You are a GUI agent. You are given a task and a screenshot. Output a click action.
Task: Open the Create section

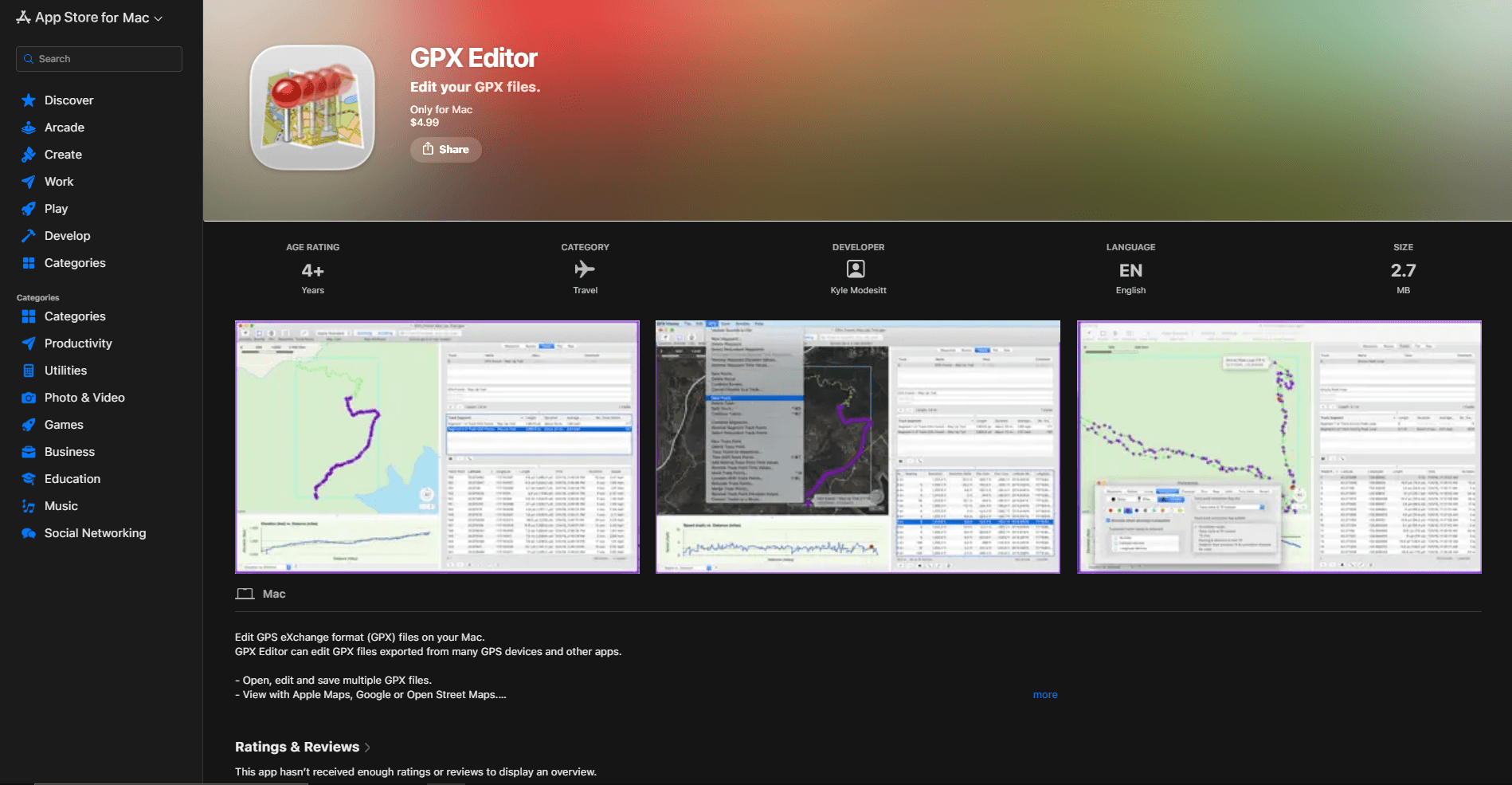click(x=63, y=155)
